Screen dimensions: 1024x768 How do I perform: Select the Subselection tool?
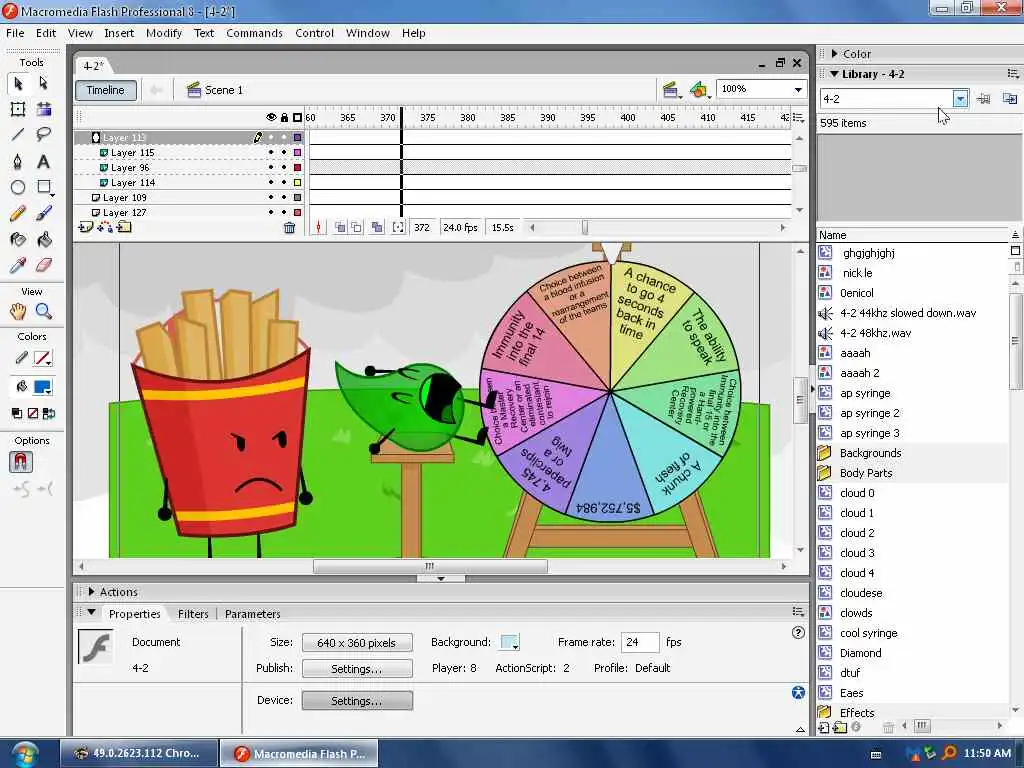coord(44,84)
